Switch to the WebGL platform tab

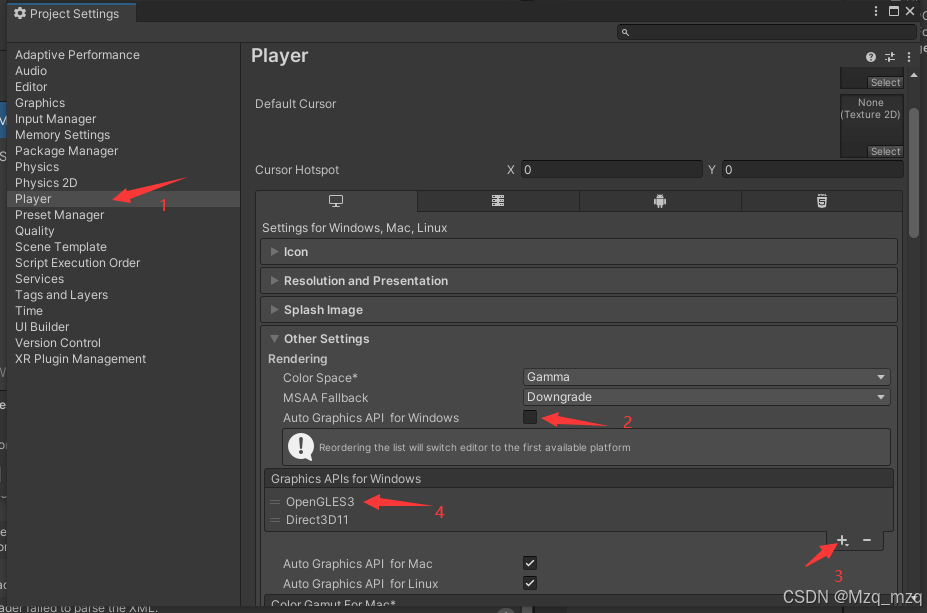tap(822, 201)
